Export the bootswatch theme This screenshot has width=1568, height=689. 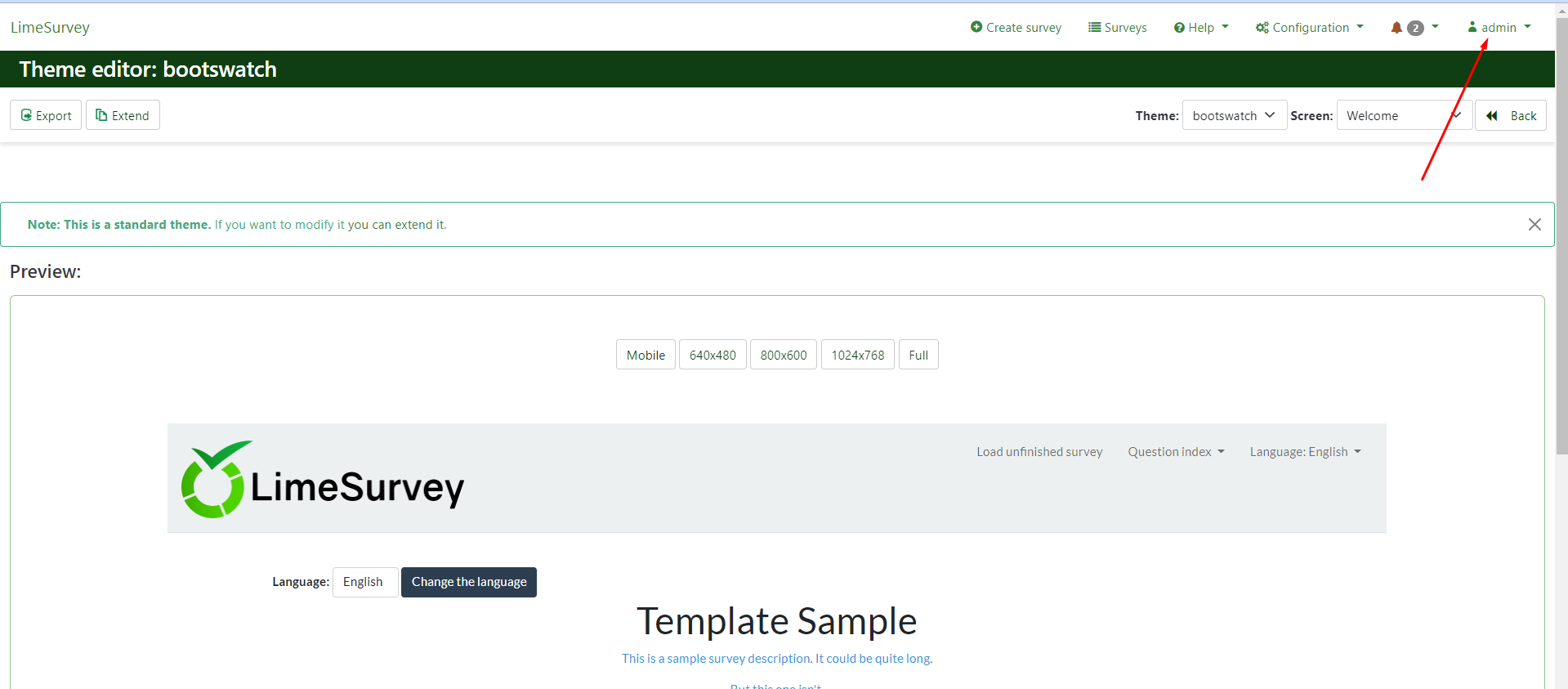46,115
